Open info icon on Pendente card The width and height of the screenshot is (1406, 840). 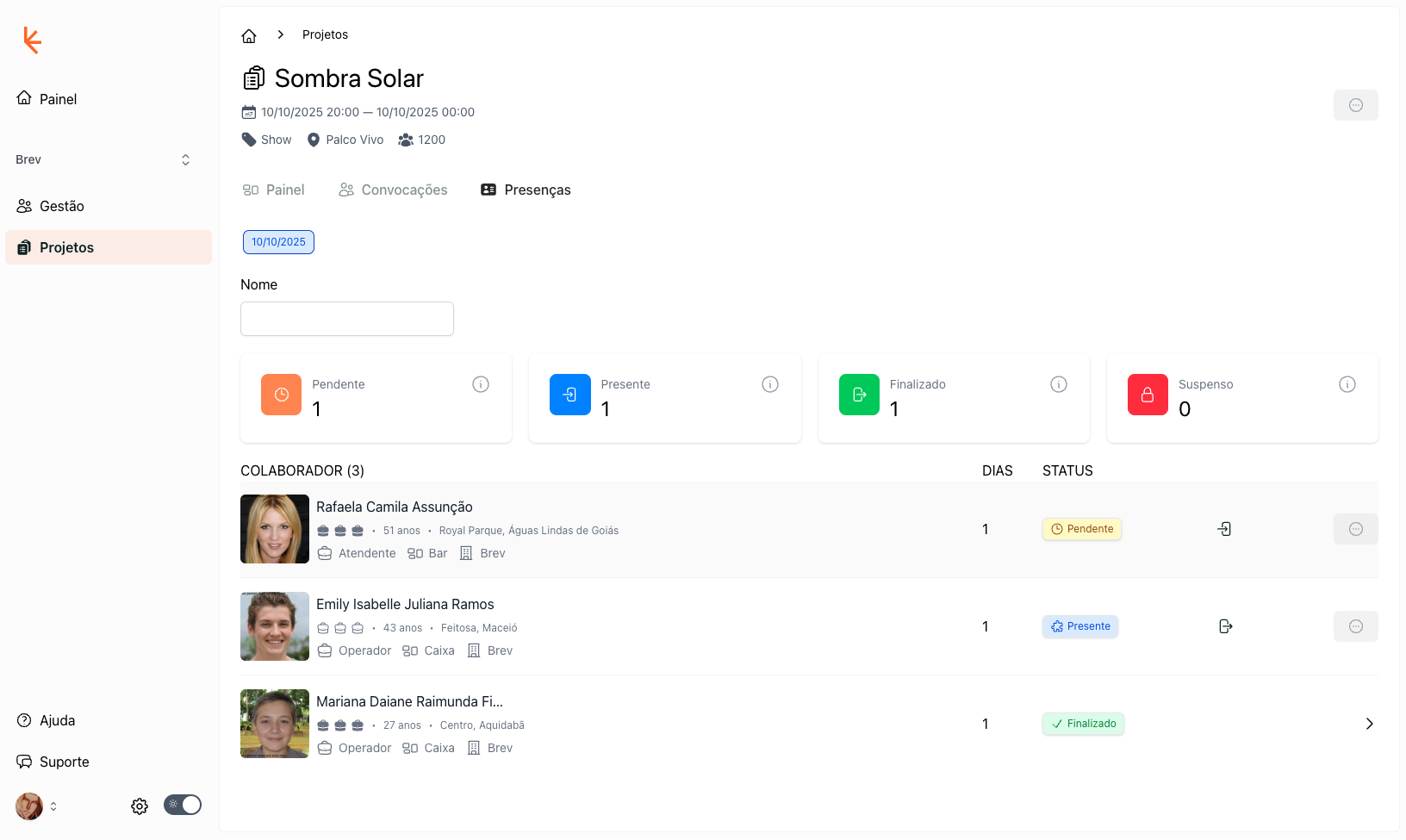pyautogui.click(x=481, y=384)
